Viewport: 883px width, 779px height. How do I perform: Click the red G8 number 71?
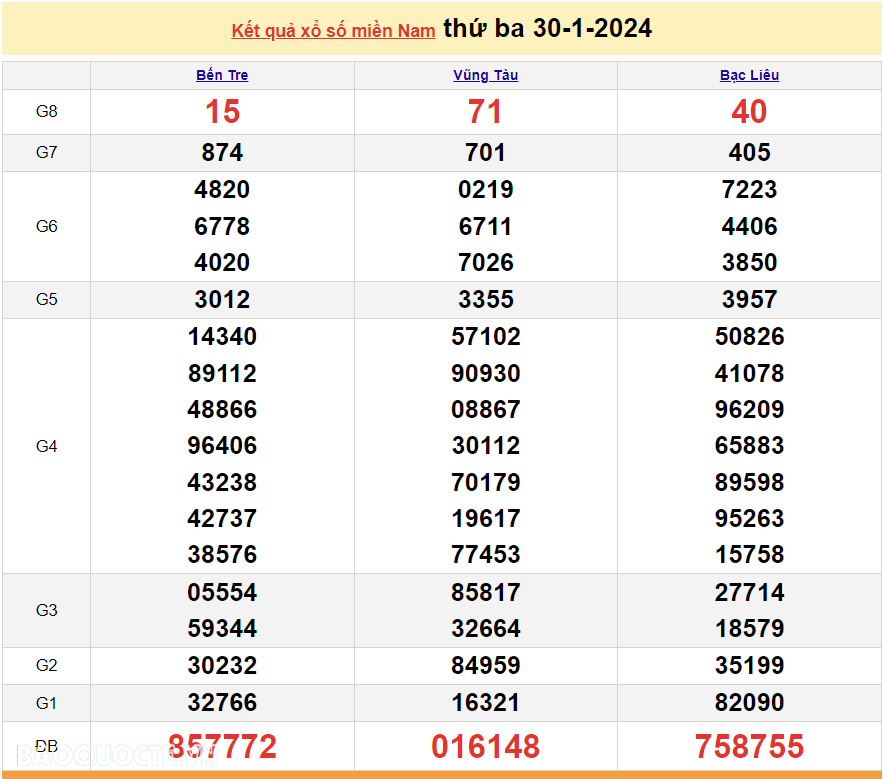[485, 112]
